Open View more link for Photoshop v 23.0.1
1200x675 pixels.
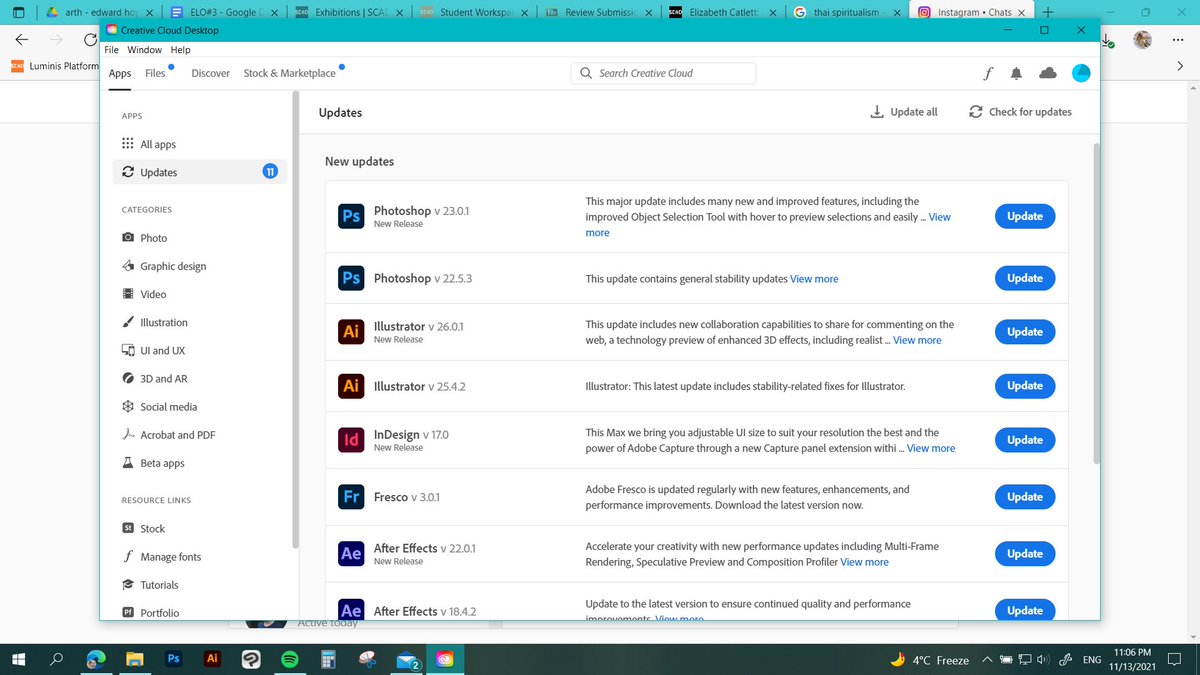[940, 217]
